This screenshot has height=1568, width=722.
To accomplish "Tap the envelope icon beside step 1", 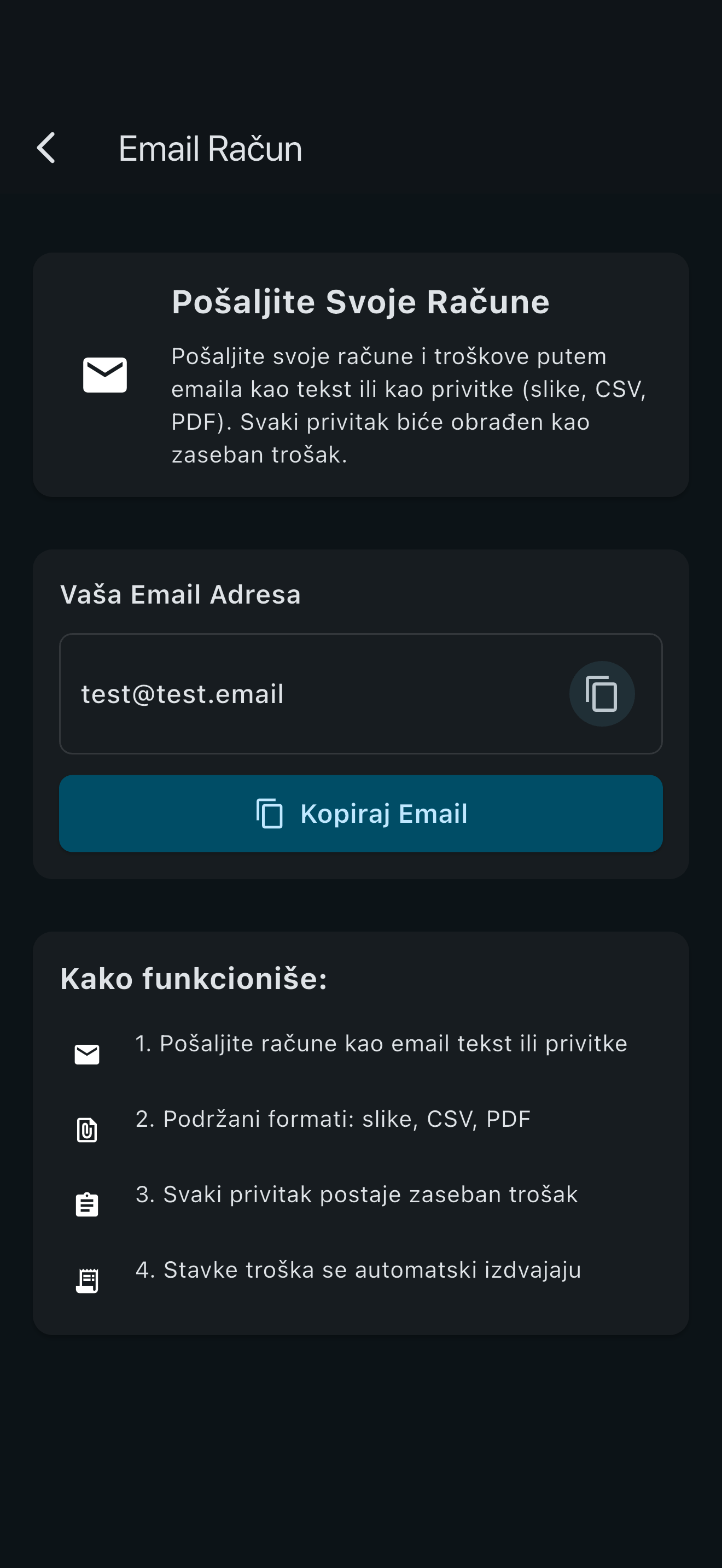I will click(x=87, y=1054).
